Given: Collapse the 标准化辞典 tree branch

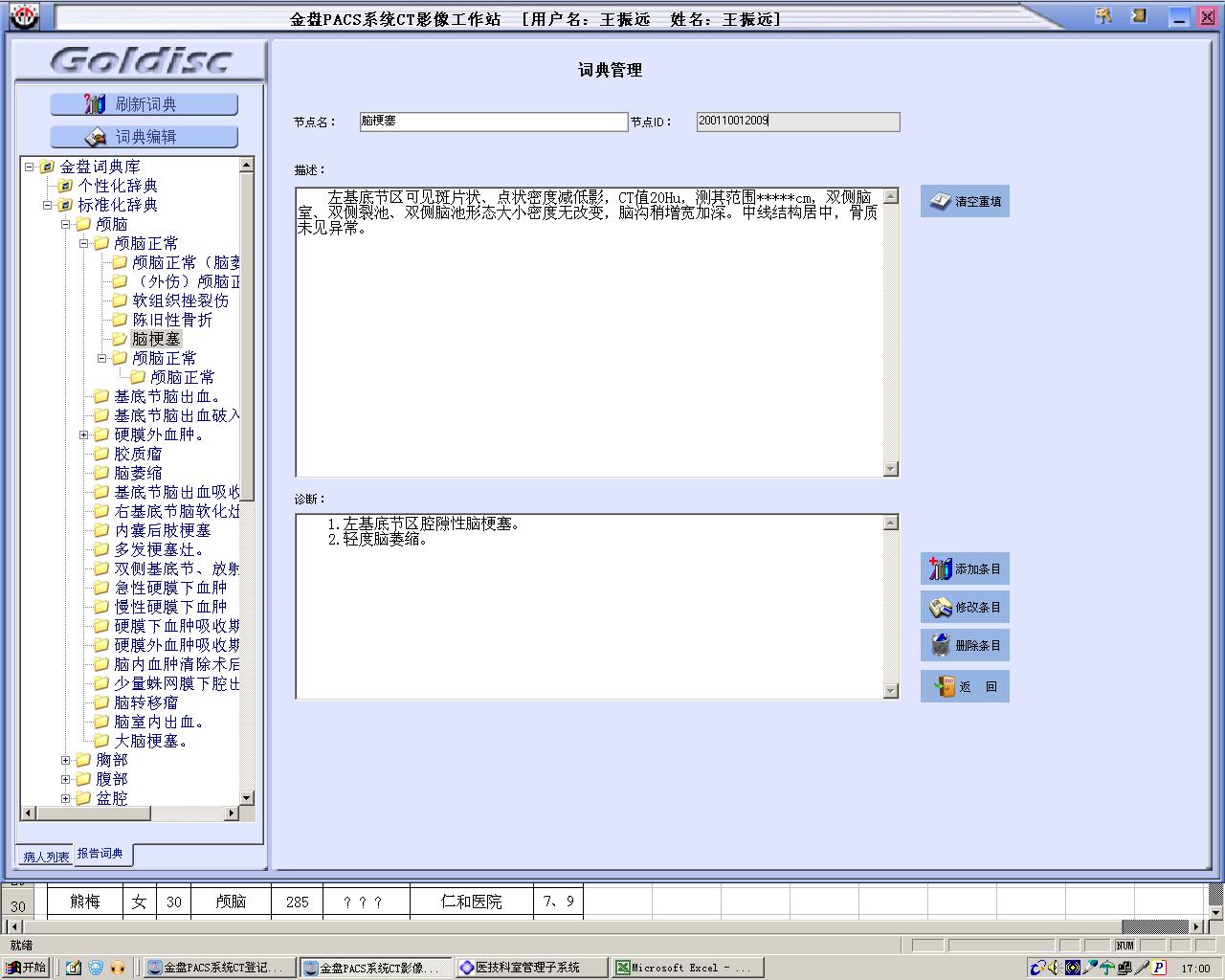Looking at the screenshot, I should (x=46, y=204).
